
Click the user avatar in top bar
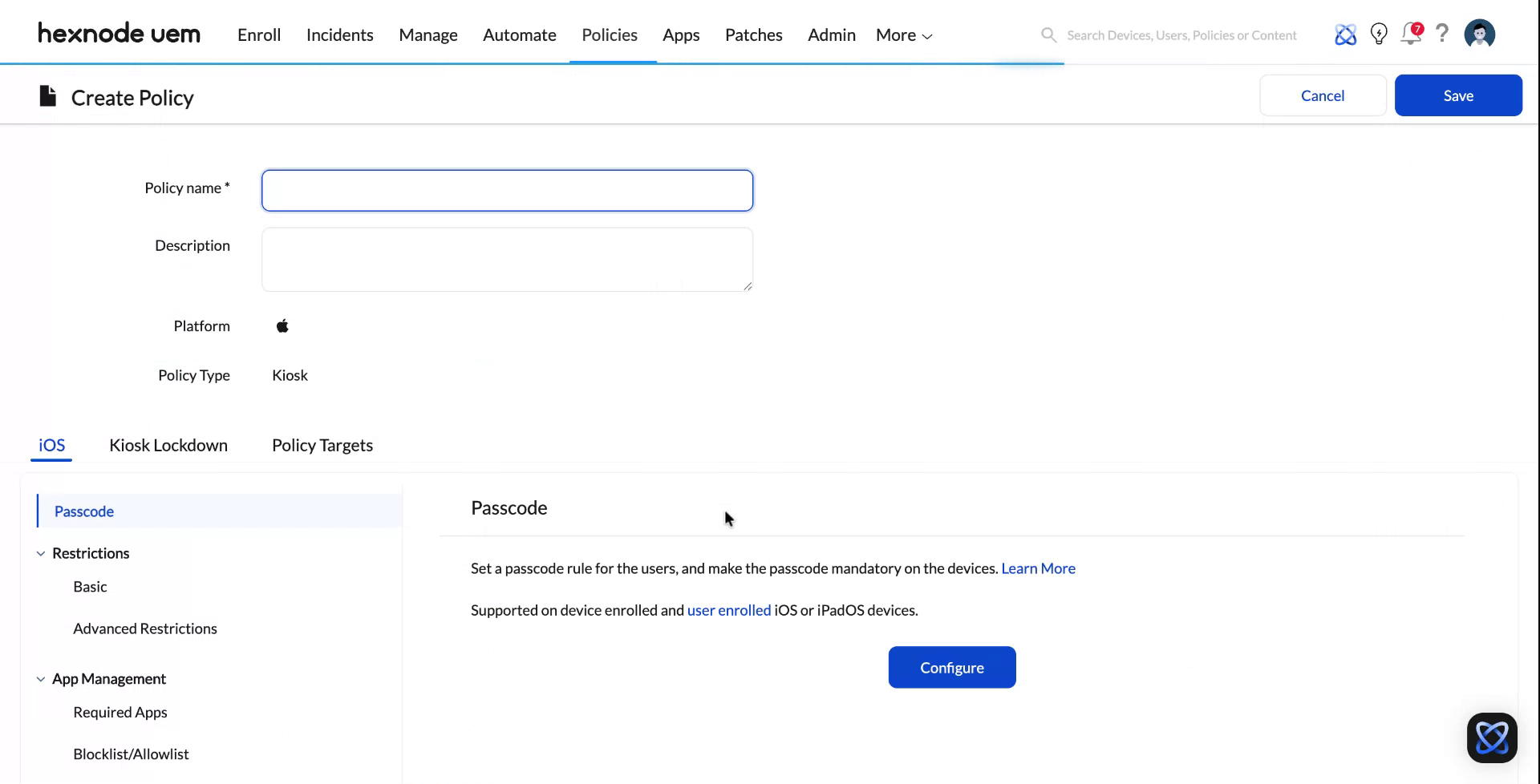tap(1479, 34)
